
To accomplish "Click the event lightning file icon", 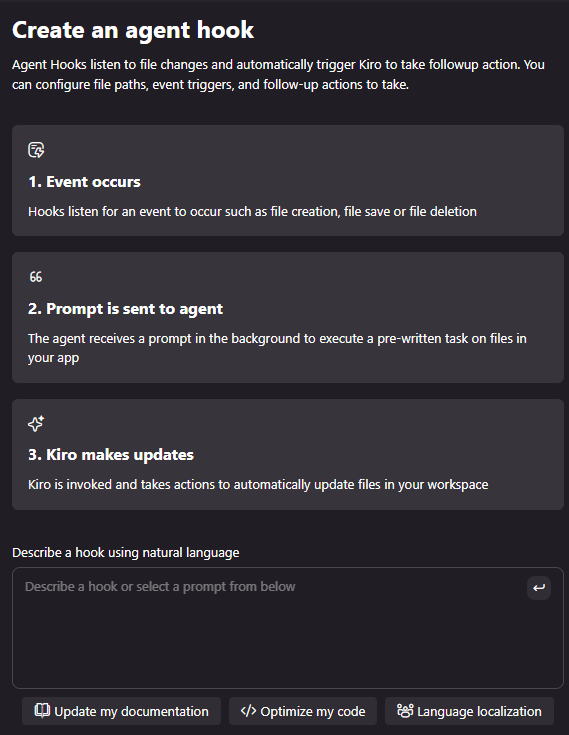I will click(36, 150).
